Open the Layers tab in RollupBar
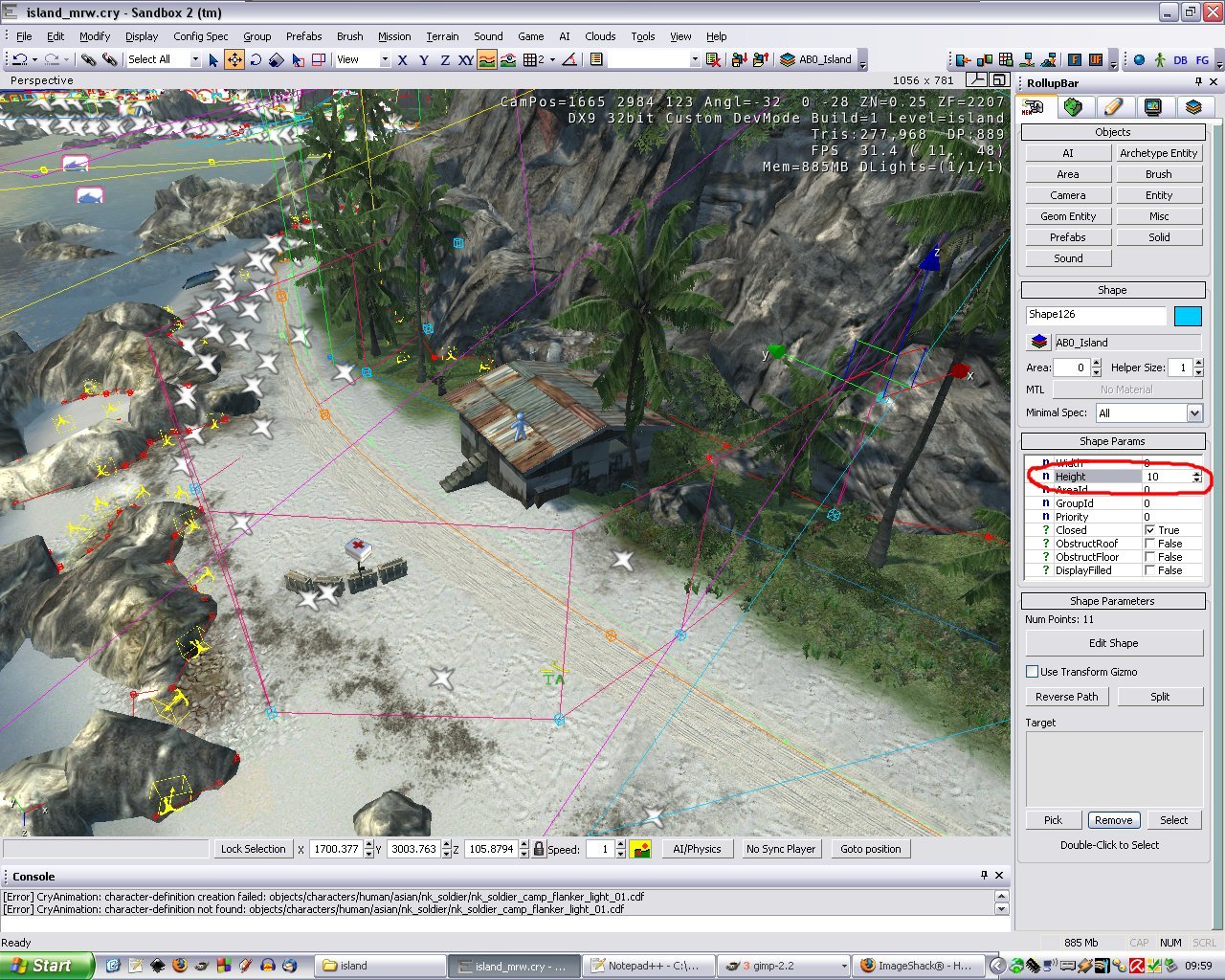This screenshot has height=980, width=1225. tap(1192, 107)
